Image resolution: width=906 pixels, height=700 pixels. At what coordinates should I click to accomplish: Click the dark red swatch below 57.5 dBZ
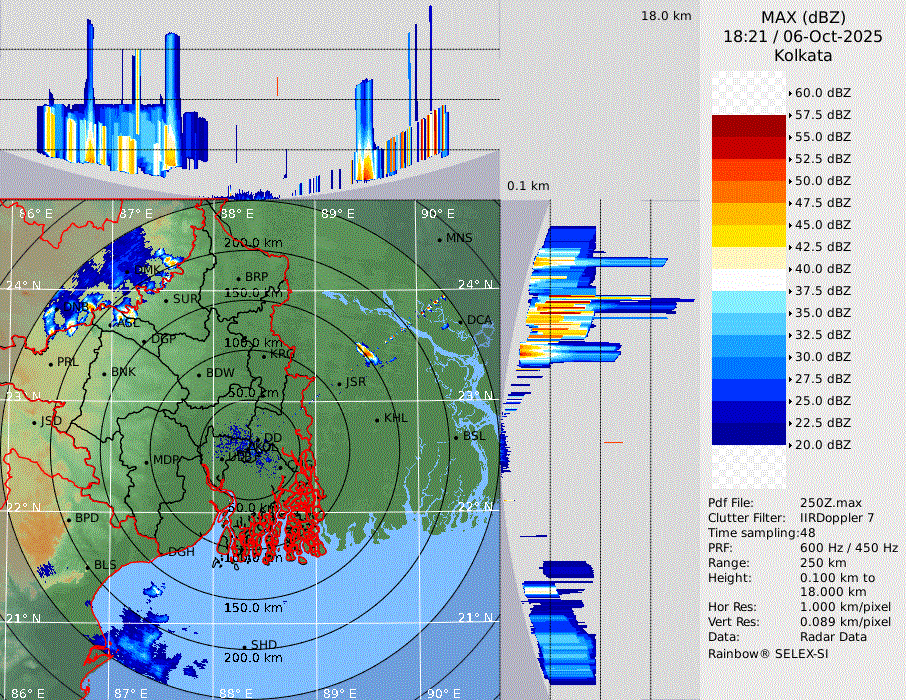[749, 126]
